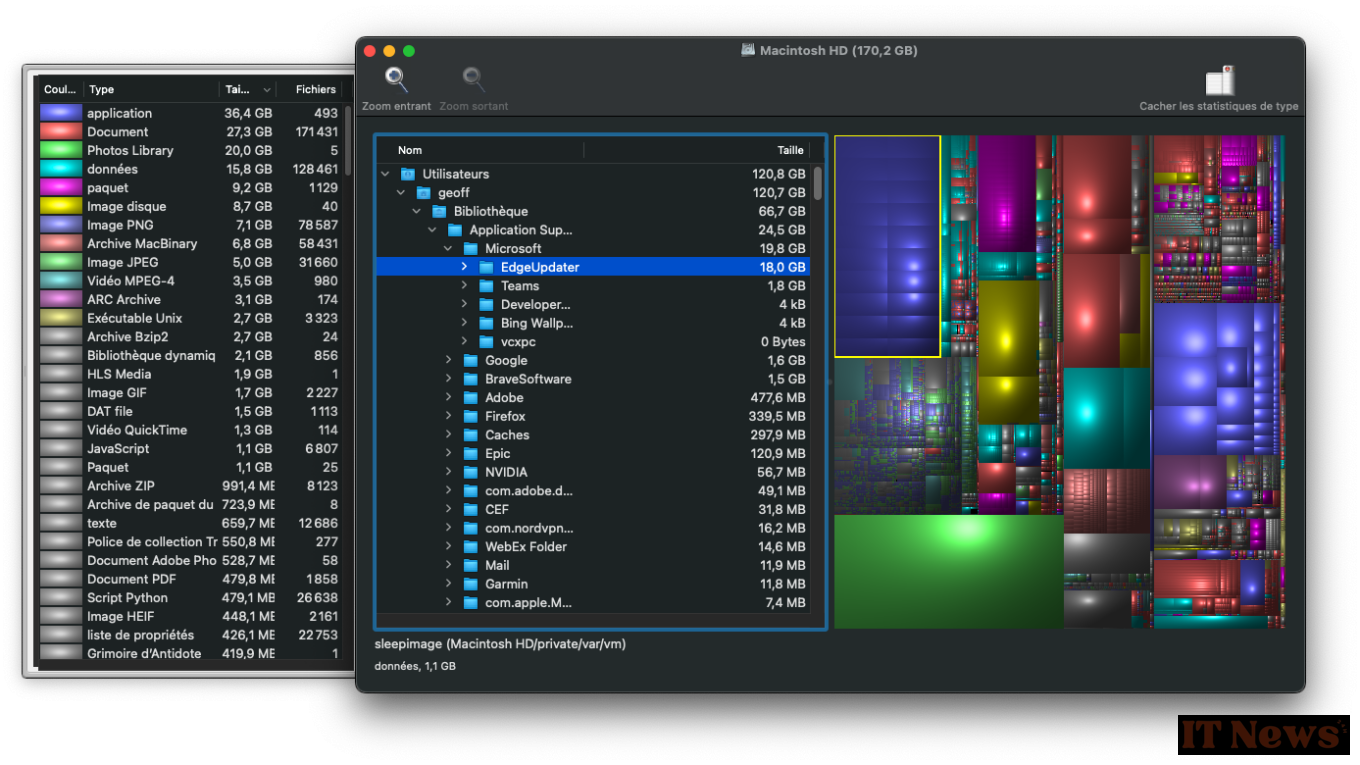The image size is (1360, 765).
Task: Click the Document red color swatch
Action: pyautogui.click(x=61, y=132)
